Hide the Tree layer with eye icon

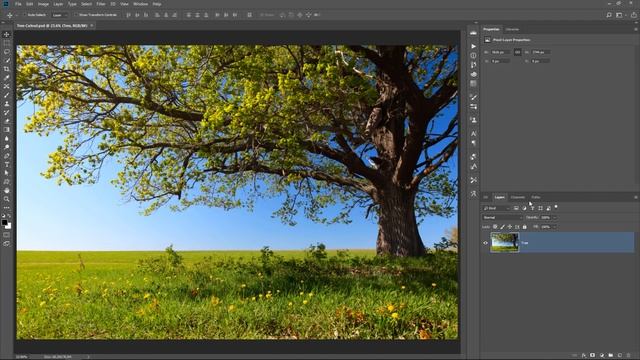click(x=485, y=243)
